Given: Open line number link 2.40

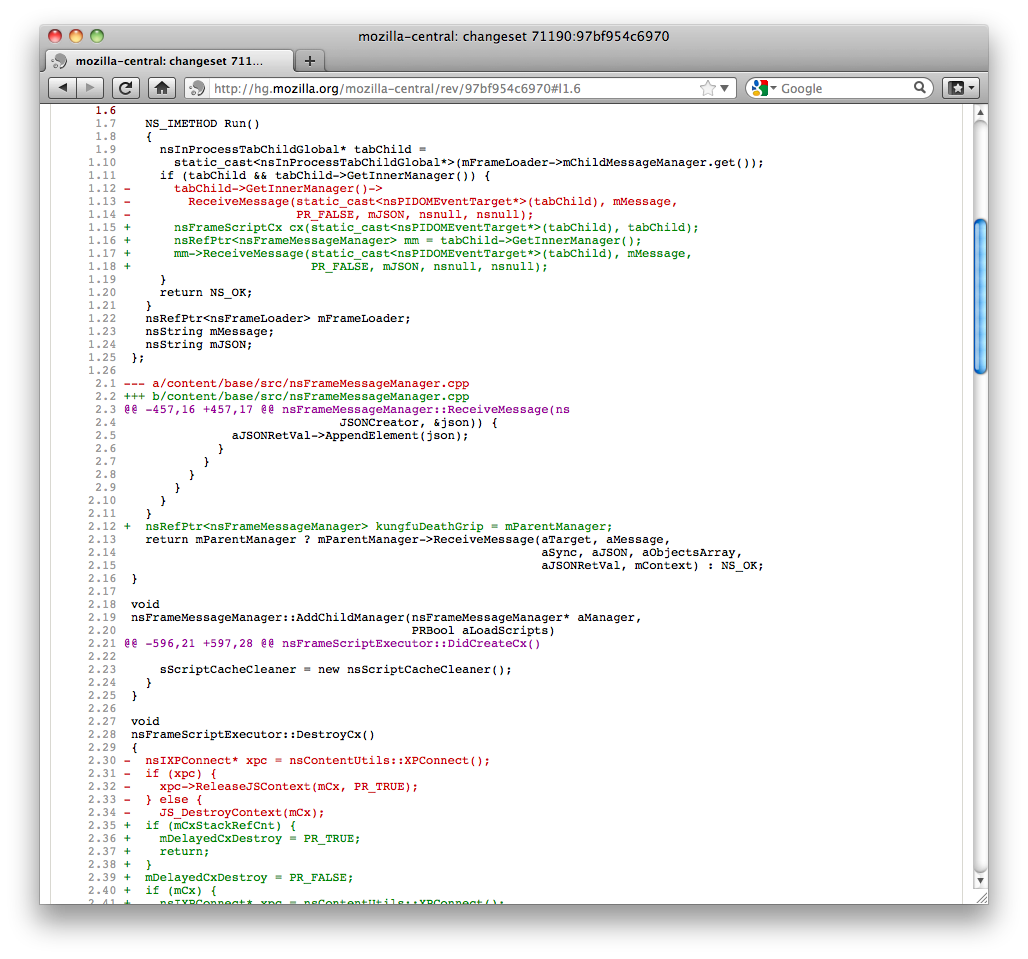Looking at the screenshot, I should tap(102, 890).
